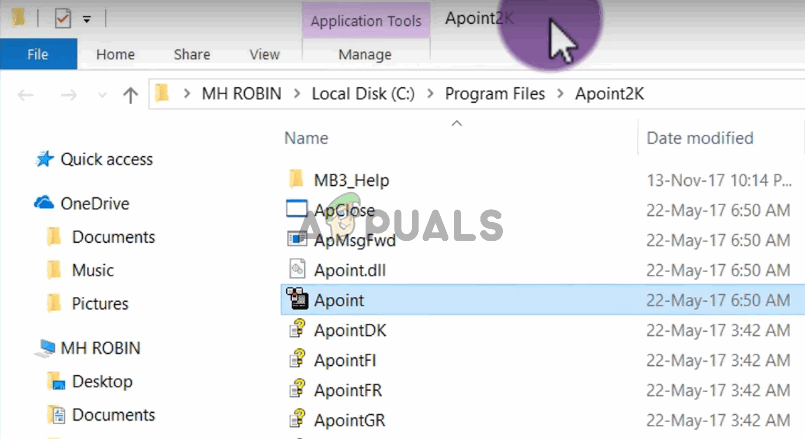
Task: Select MH ROBIN computer in navigation pane
Action: pos(100,348)
